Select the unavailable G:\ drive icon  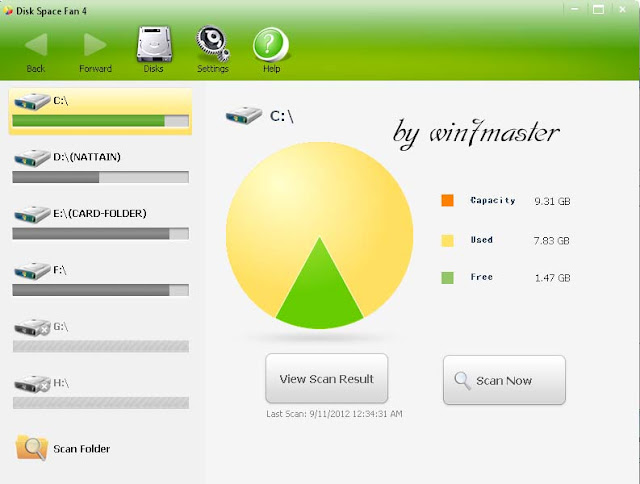pos(32,327)
